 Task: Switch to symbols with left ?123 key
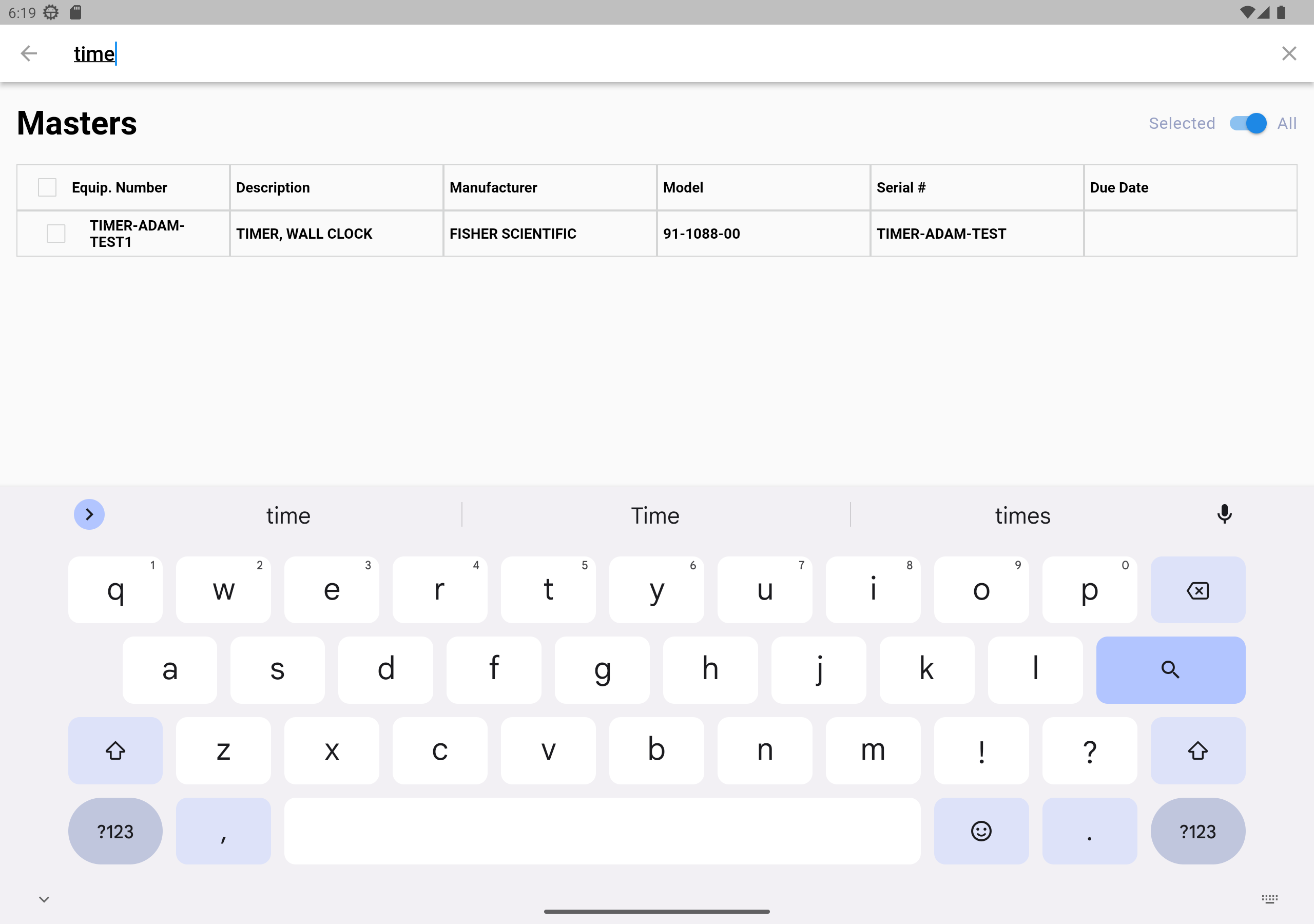[115, 831]
